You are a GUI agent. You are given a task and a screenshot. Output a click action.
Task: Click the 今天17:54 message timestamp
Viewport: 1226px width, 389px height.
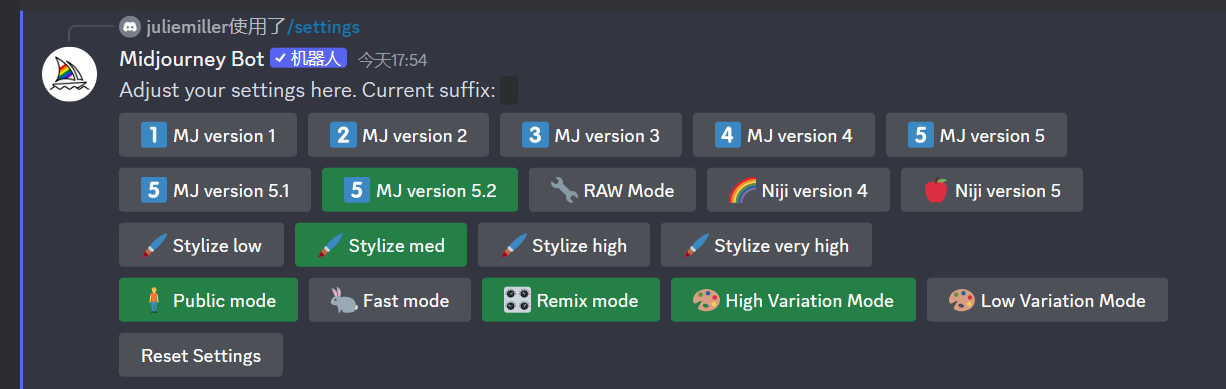[x=393, y=61]
